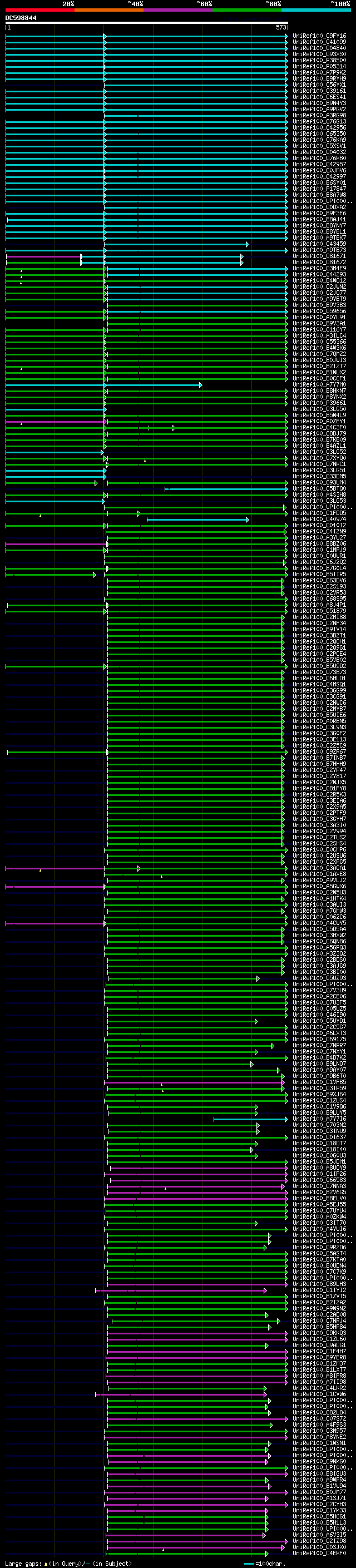
Task: Select hit UniRef100_A9TB73
Action: click(x=319, y=250)
